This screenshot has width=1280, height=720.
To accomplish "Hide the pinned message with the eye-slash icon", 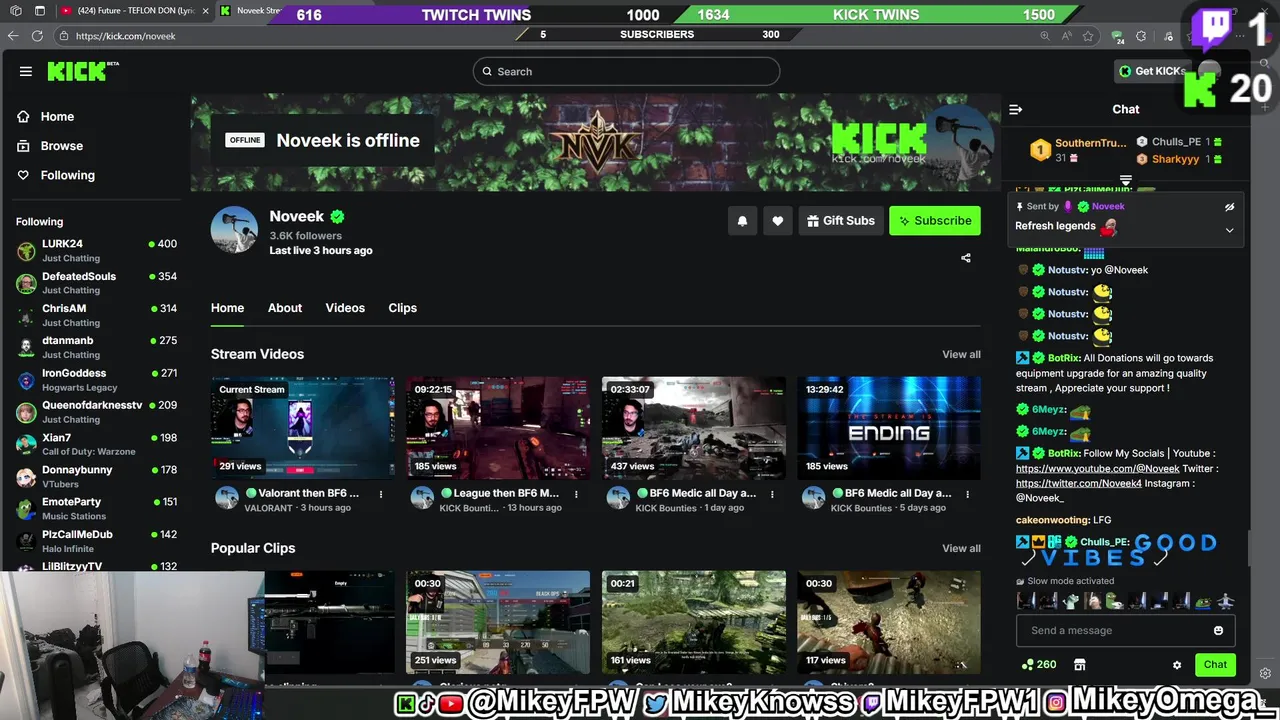I will 1230,207.
